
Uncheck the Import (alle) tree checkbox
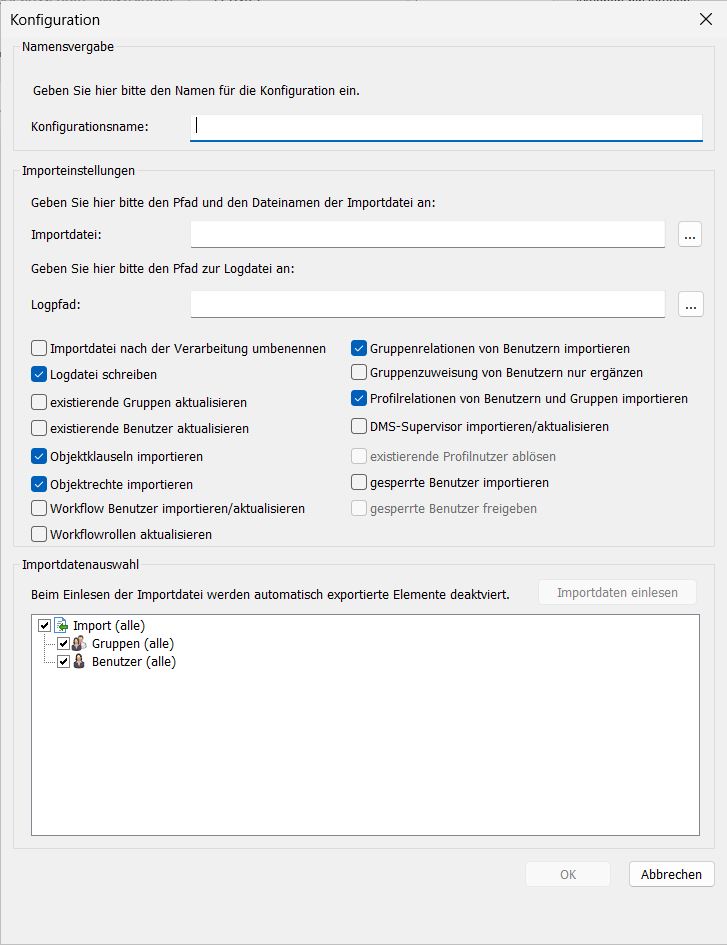coord(44,626)
